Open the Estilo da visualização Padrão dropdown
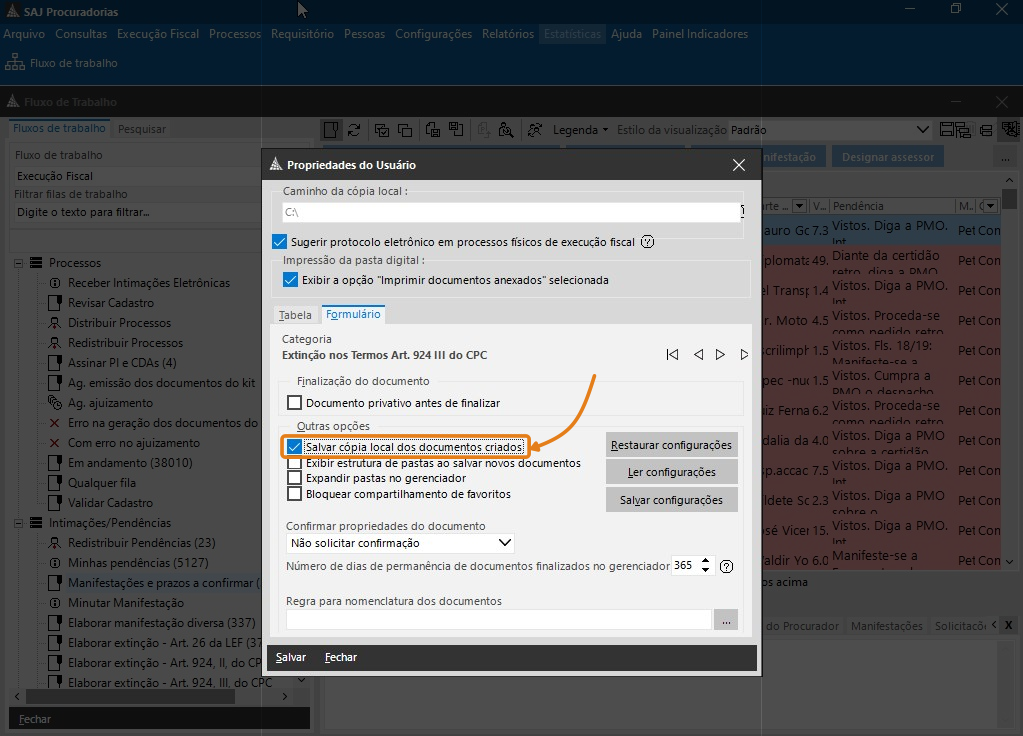This screenshot has height=736, width=1023. [x=923, y=130]
